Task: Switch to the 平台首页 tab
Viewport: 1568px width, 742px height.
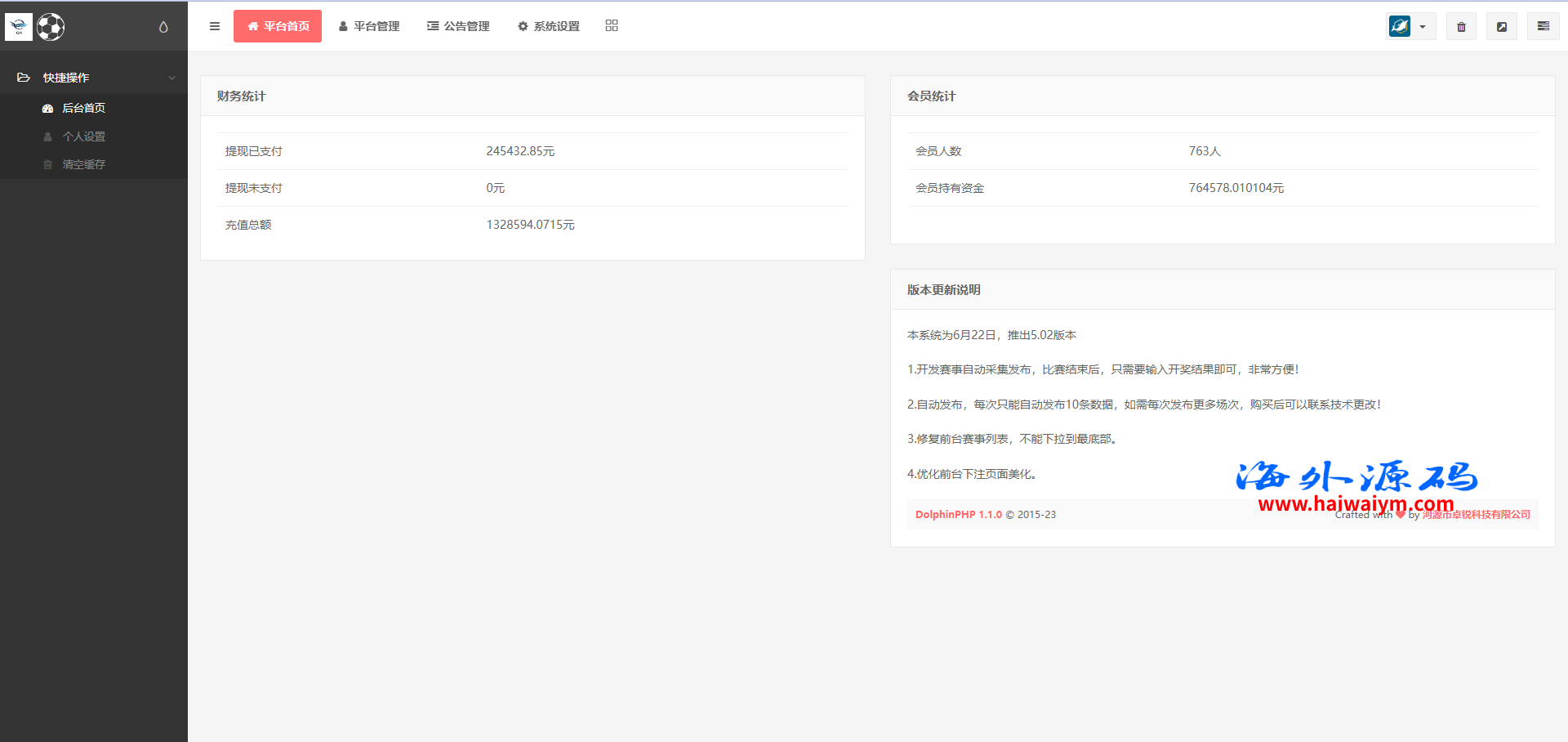Action: pos(278,26)
